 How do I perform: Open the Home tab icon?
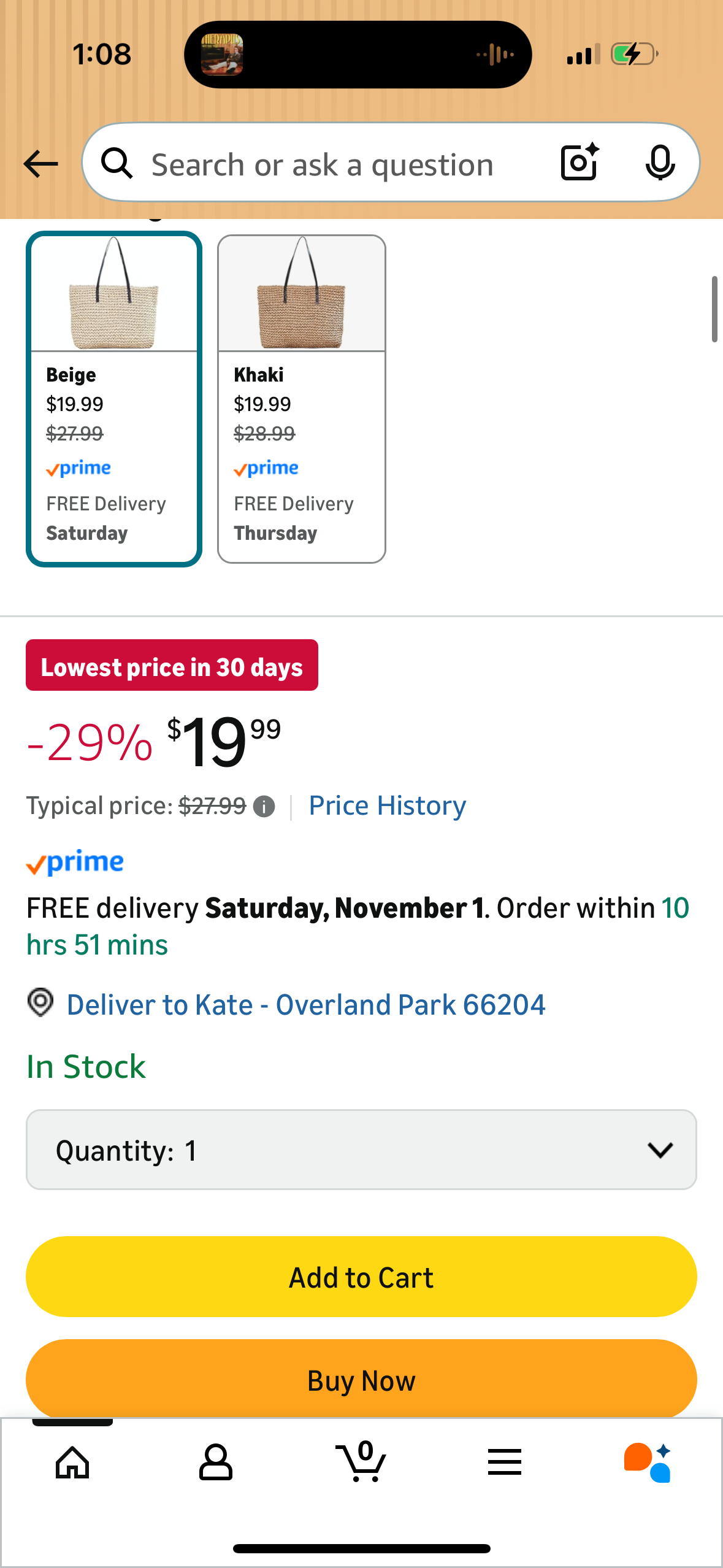tap(72, 1462)
